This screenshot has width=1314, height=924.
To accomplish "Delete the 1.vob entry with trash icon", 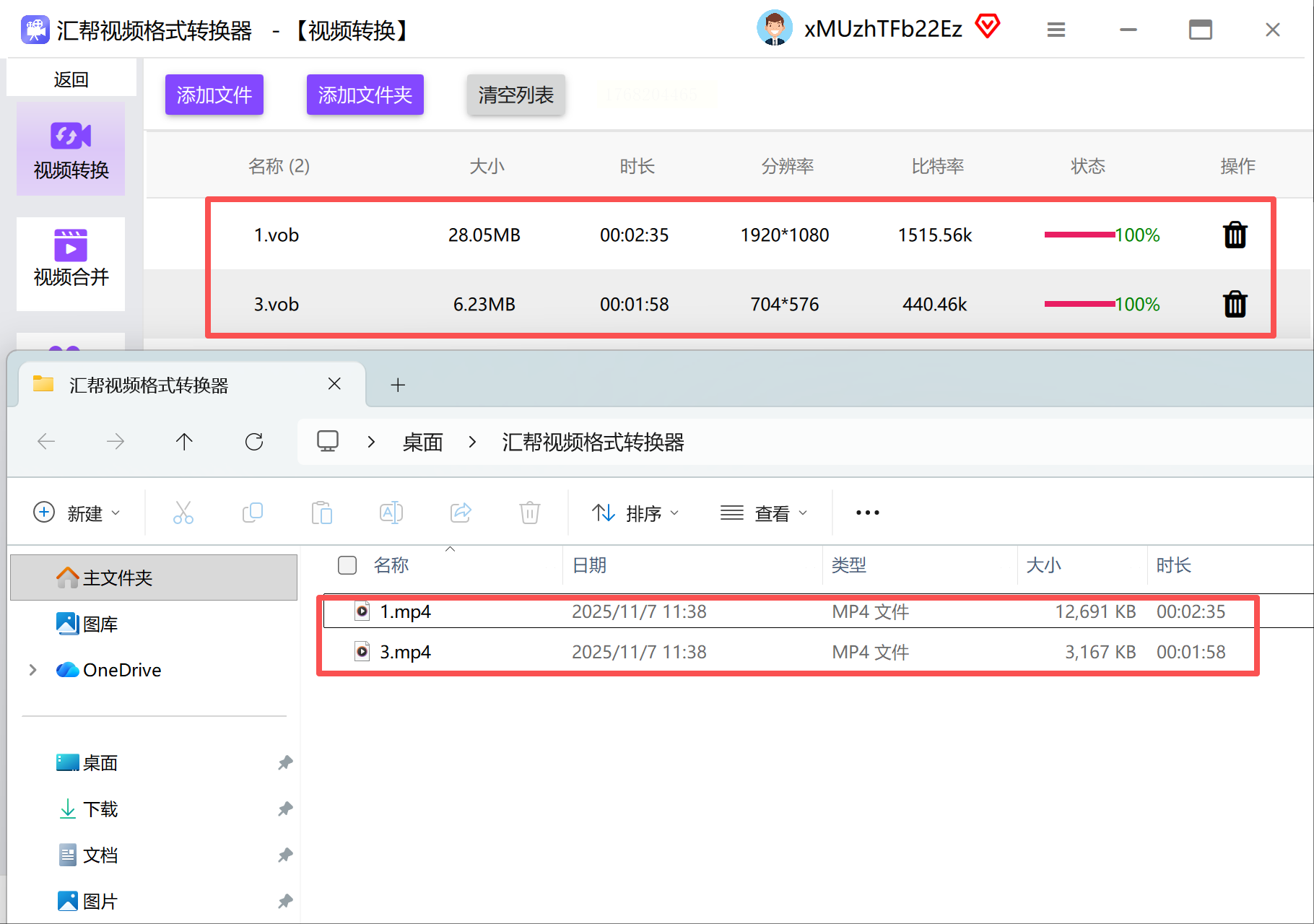I will pyautogui.click(x=1235, y=235).
